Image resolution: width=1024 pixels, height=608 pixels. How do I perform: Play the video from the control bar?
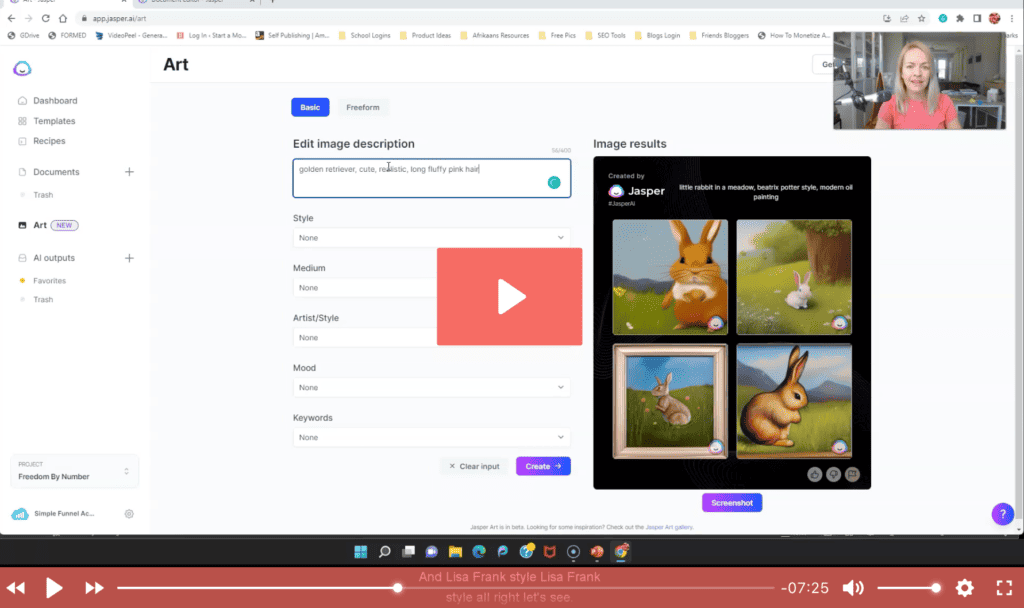pos(54,588)
